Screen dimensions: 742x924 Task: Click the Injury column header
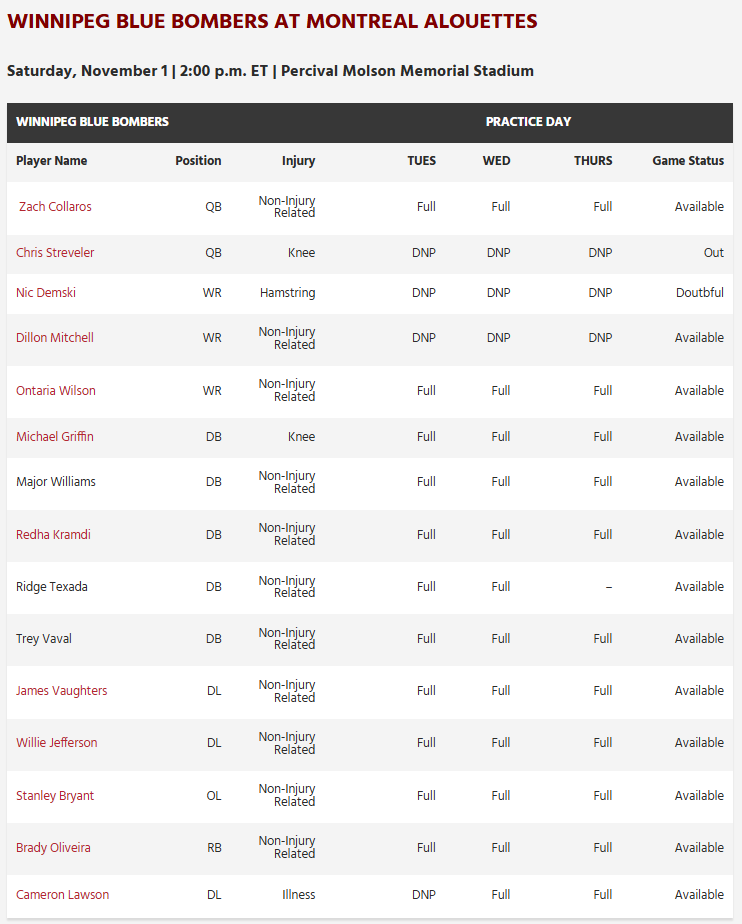[x=298, y=161]
